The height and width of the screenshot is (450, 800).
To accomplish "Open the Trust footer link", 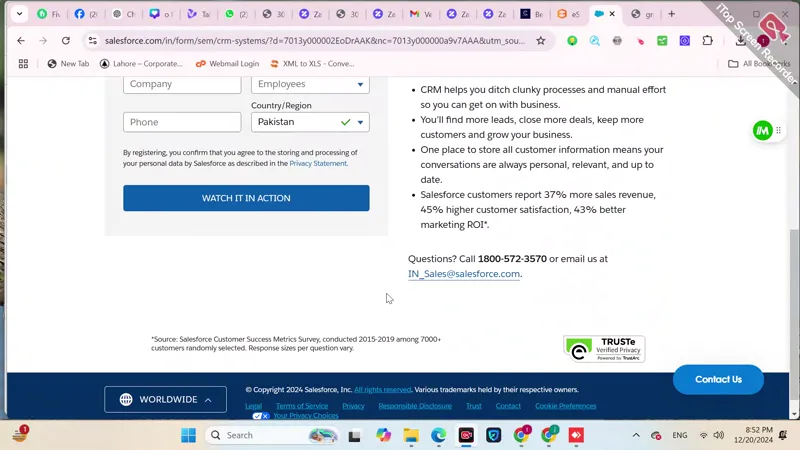I will (473, 406).
